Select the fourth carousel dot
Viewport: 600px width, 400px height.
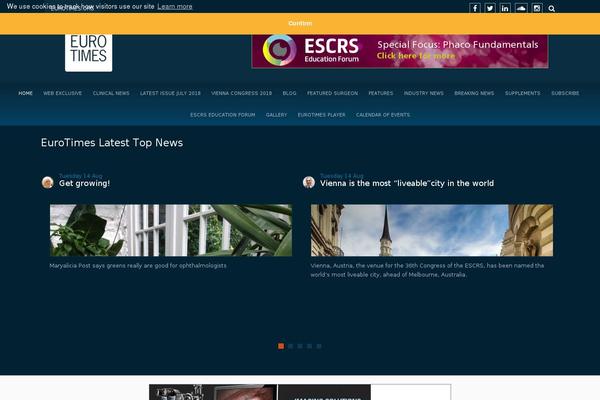309,346
